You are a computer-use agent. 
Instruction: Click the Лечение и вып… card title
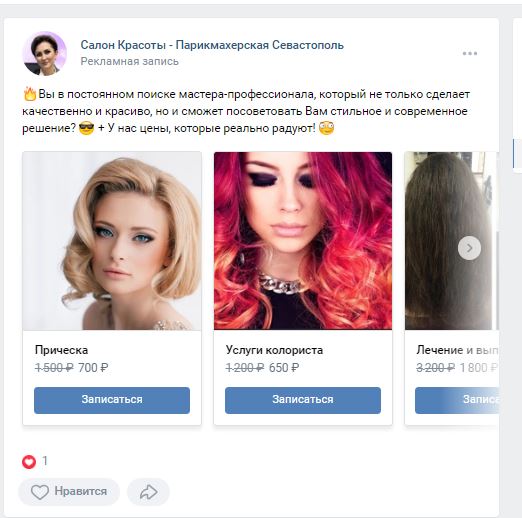click(x=457, y=350)
